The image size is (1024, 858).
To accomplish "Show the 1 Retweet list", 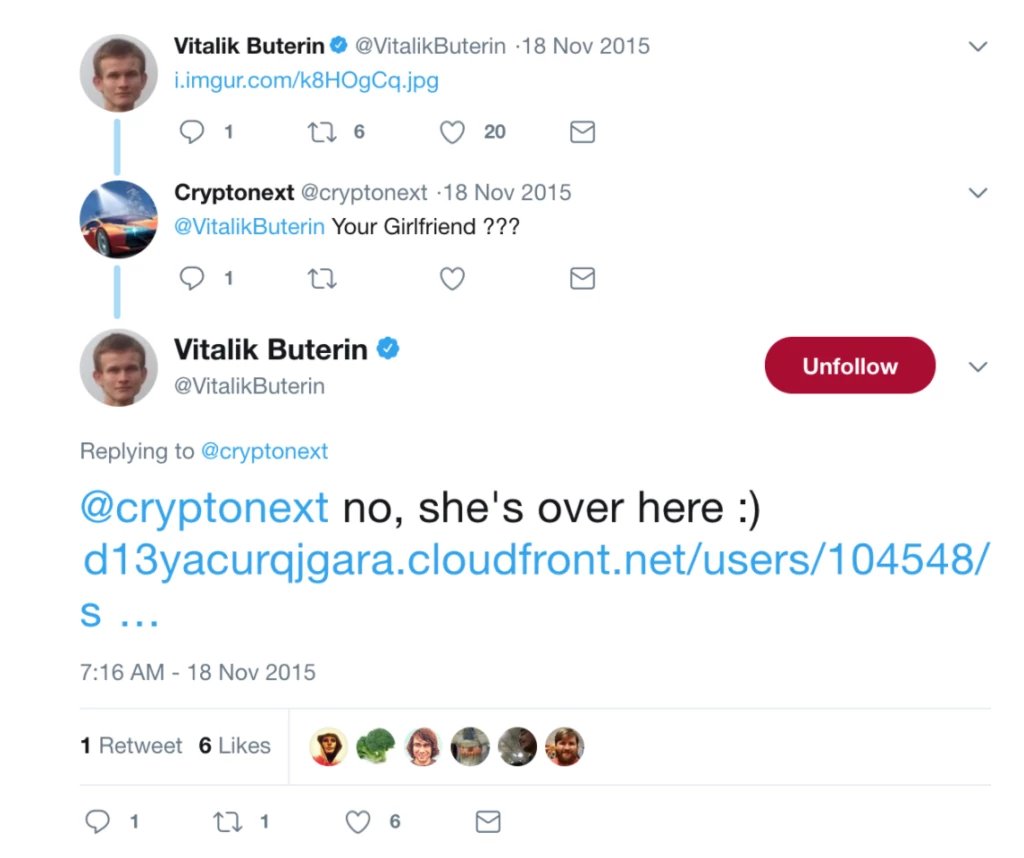I will pyautogui.click(x=131, y=745).
